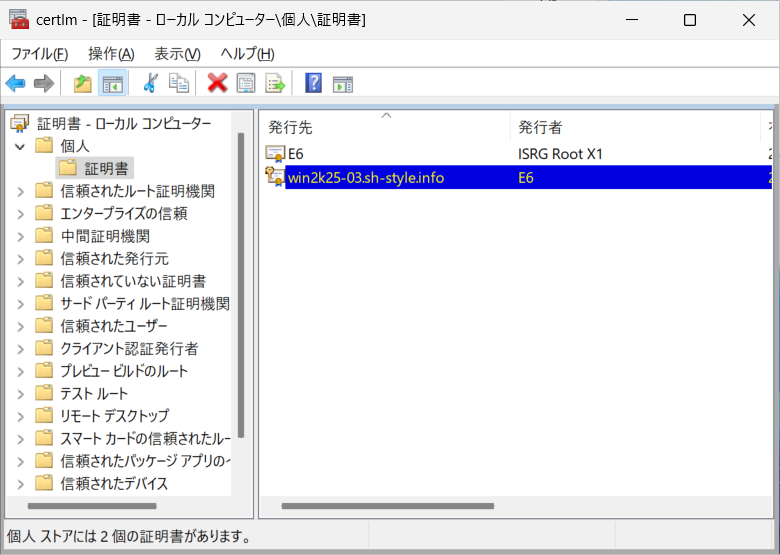Image resolution: width=780 pixels, height=555 pixels.
Task: Open the ファイル(F) menu
Action: click(39, 54)
